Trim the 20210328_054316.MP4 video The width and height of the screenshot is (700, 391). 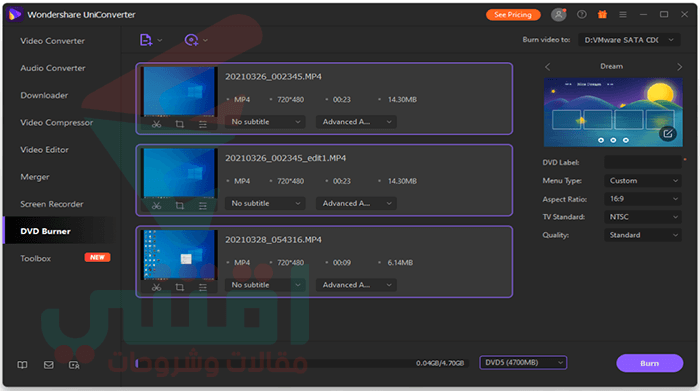coord(156,287)
